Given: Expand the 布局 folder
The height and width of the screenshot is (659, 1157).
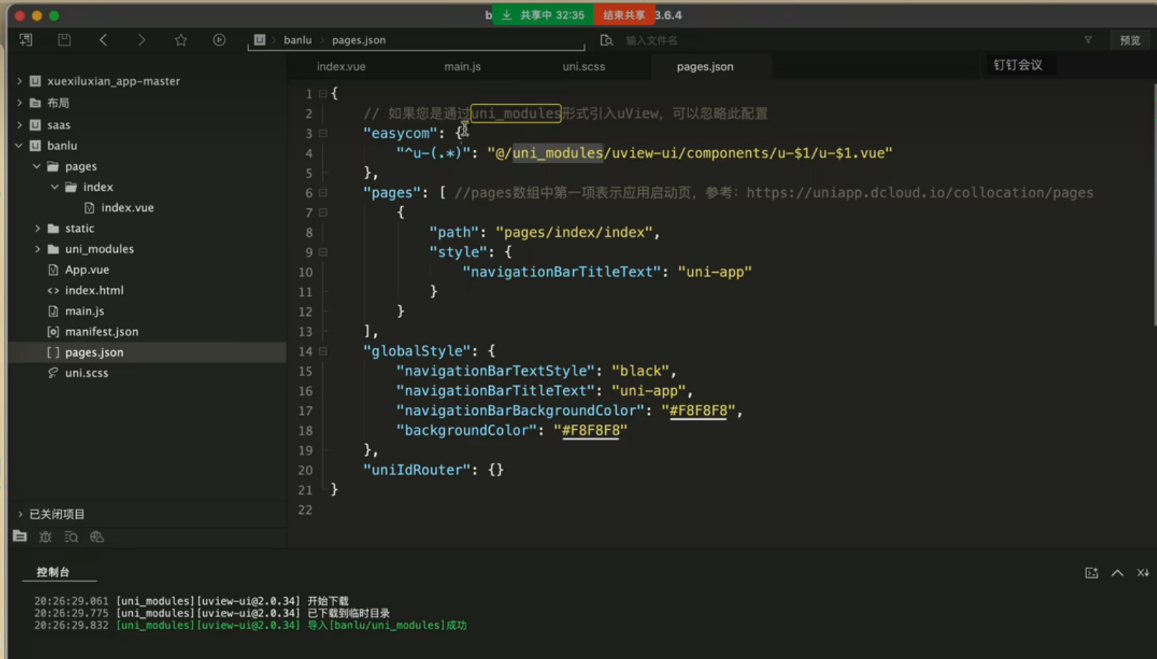Looking at the screenshot, I should point(20,103).
